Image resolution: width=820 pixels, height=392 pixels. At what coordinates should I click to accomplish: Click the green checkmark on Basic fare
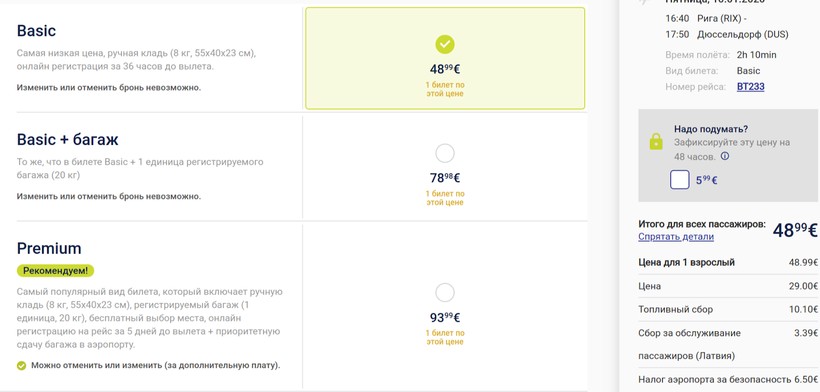coord(445,45)
